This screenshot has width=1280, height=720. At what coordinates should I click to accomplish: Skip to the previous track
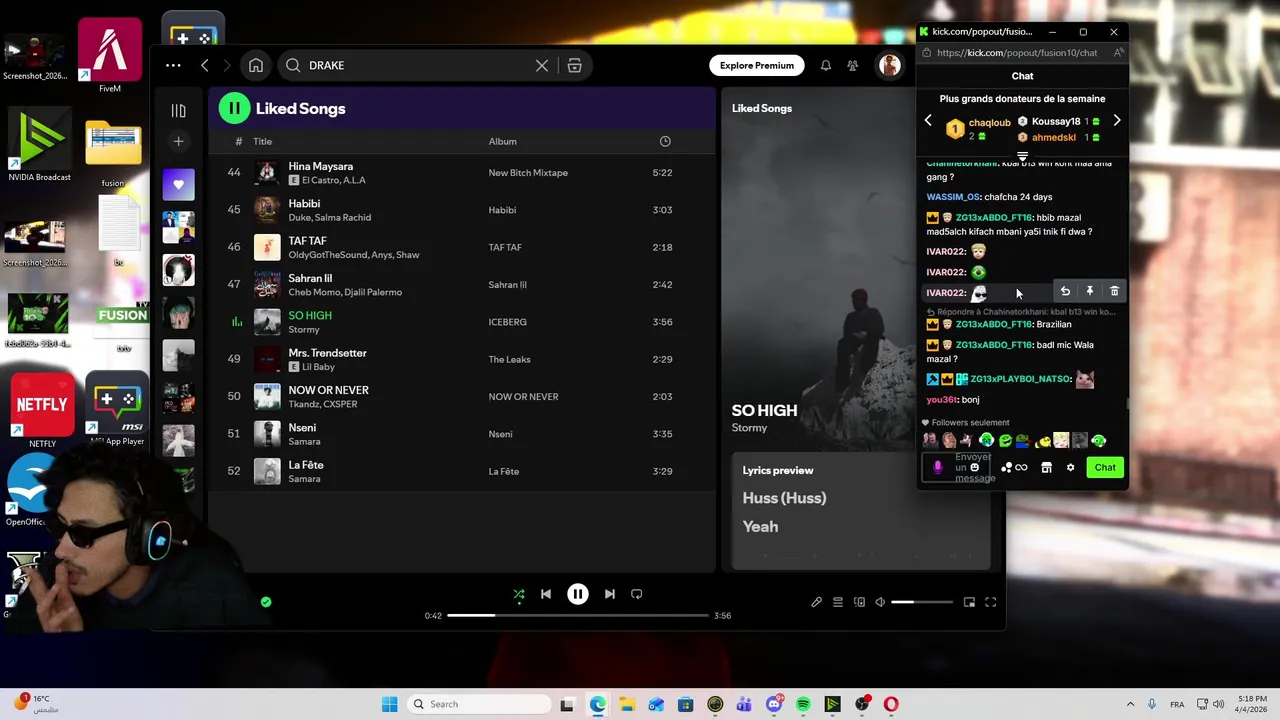pos(546,594)
